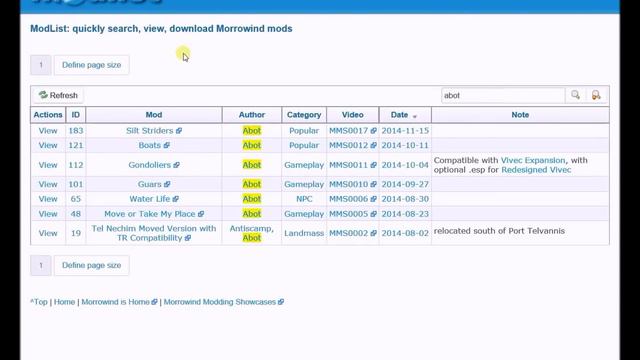View the Gondoliers row
The width and height of the screenshot is (640, 360).
tap(48, 165)
